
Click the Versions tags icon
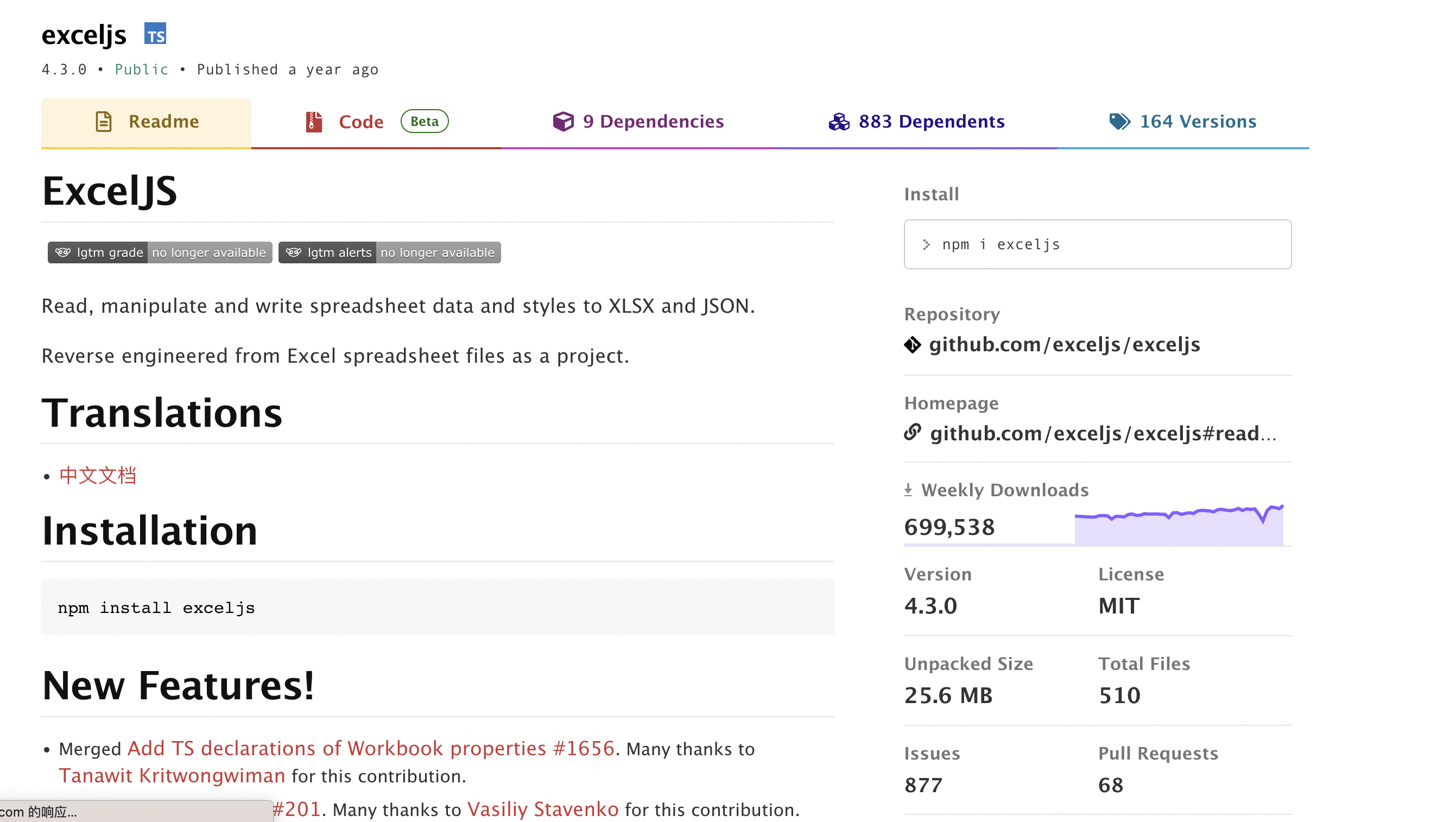coord(1120,122)
